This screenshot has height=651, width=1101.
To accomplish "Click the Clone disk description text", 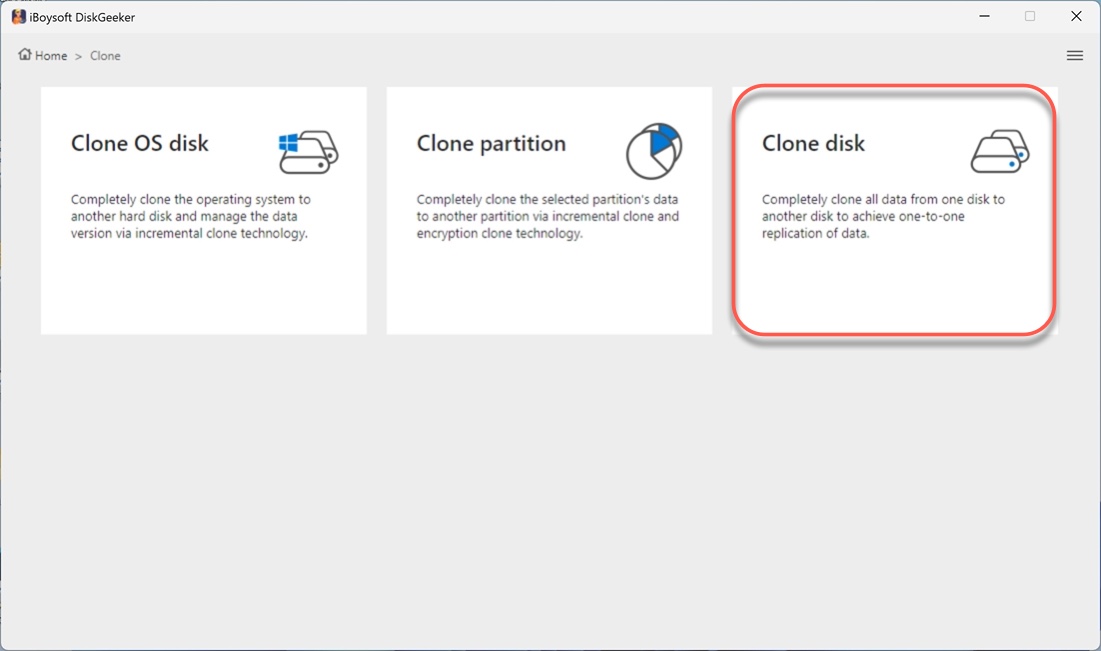I will coord(885,216).
